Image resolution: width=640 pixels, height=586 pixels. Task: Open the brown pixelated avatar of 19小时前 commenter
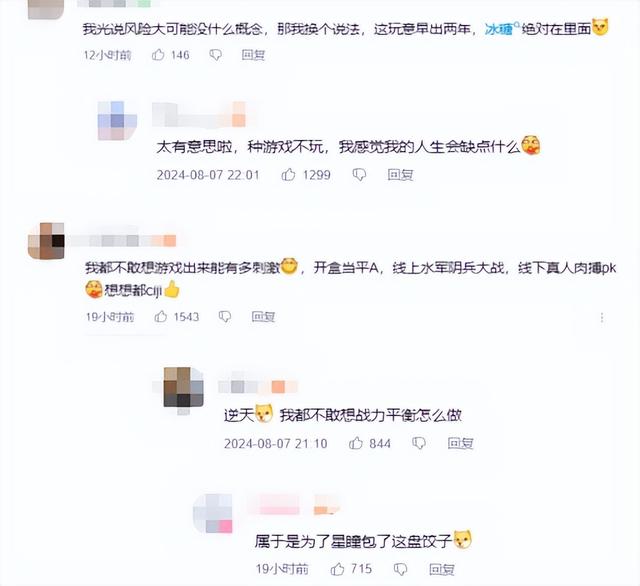coord(46,241)
